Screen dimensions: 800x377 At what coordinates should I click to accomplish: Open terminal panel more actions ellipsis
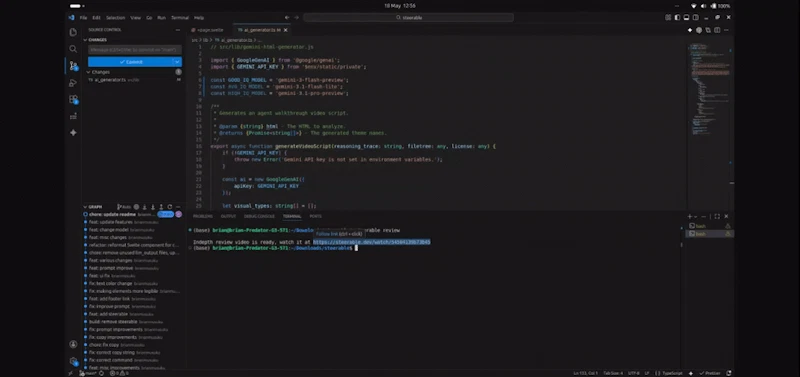coord(704,216)
